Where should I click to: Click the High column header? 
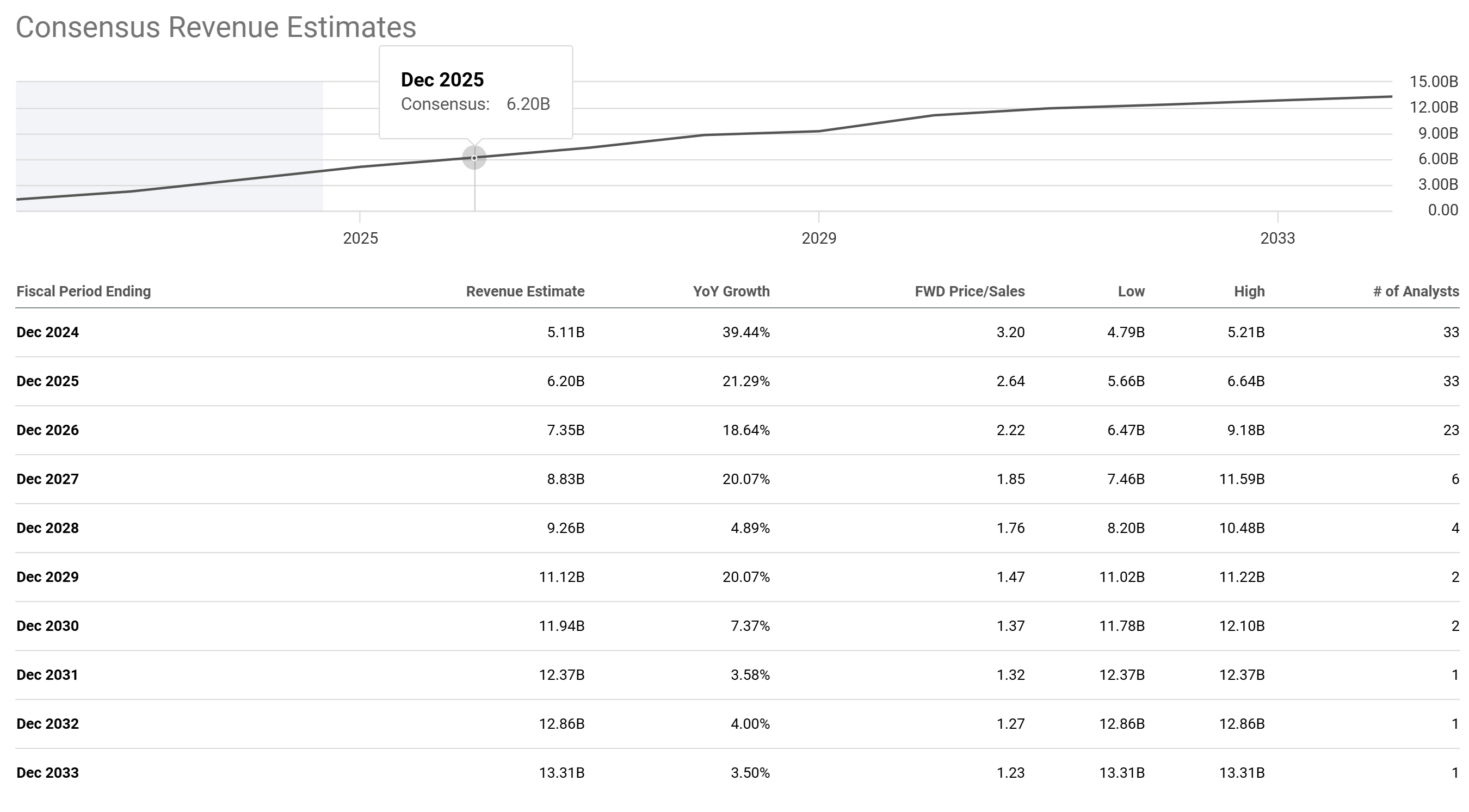[x=1249, y=292]
